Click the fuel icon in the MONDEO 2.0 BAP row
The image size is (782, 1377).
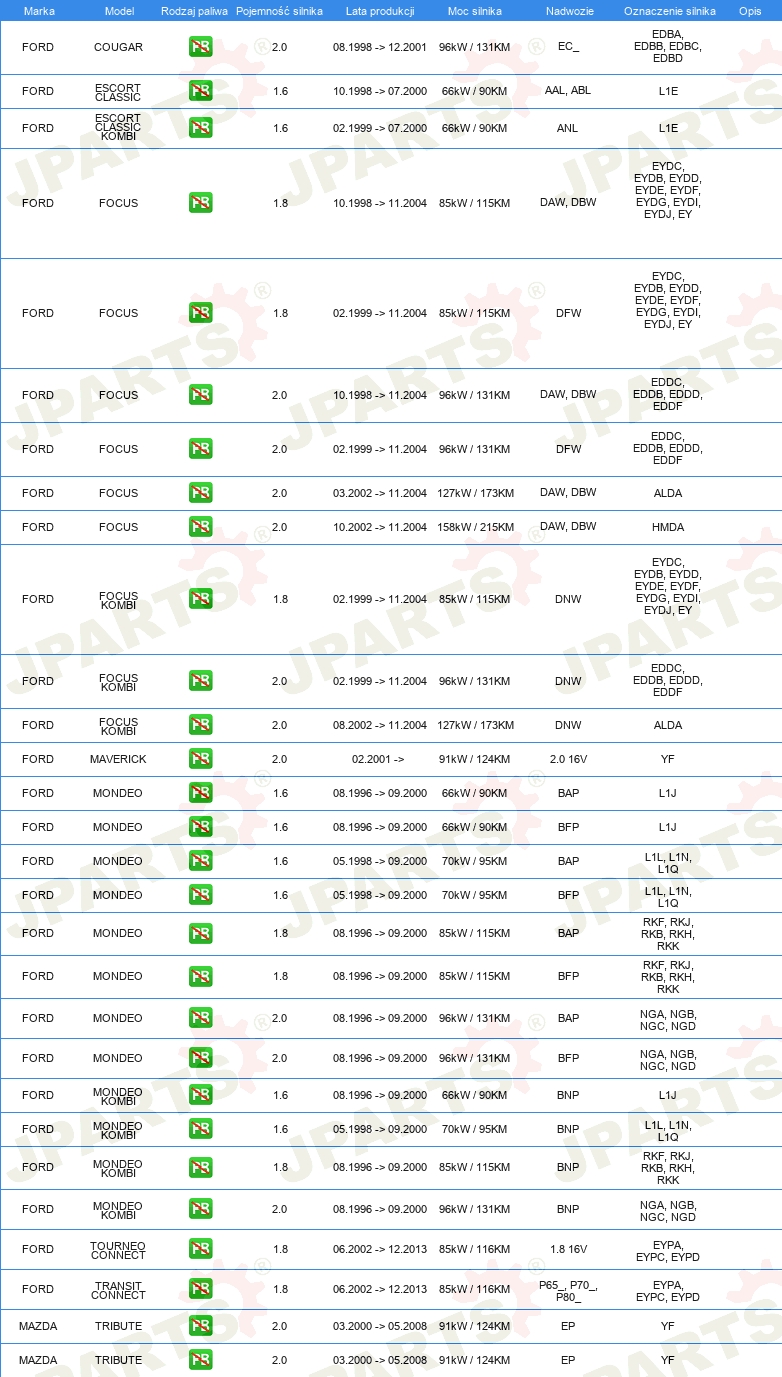point(201,1018)
